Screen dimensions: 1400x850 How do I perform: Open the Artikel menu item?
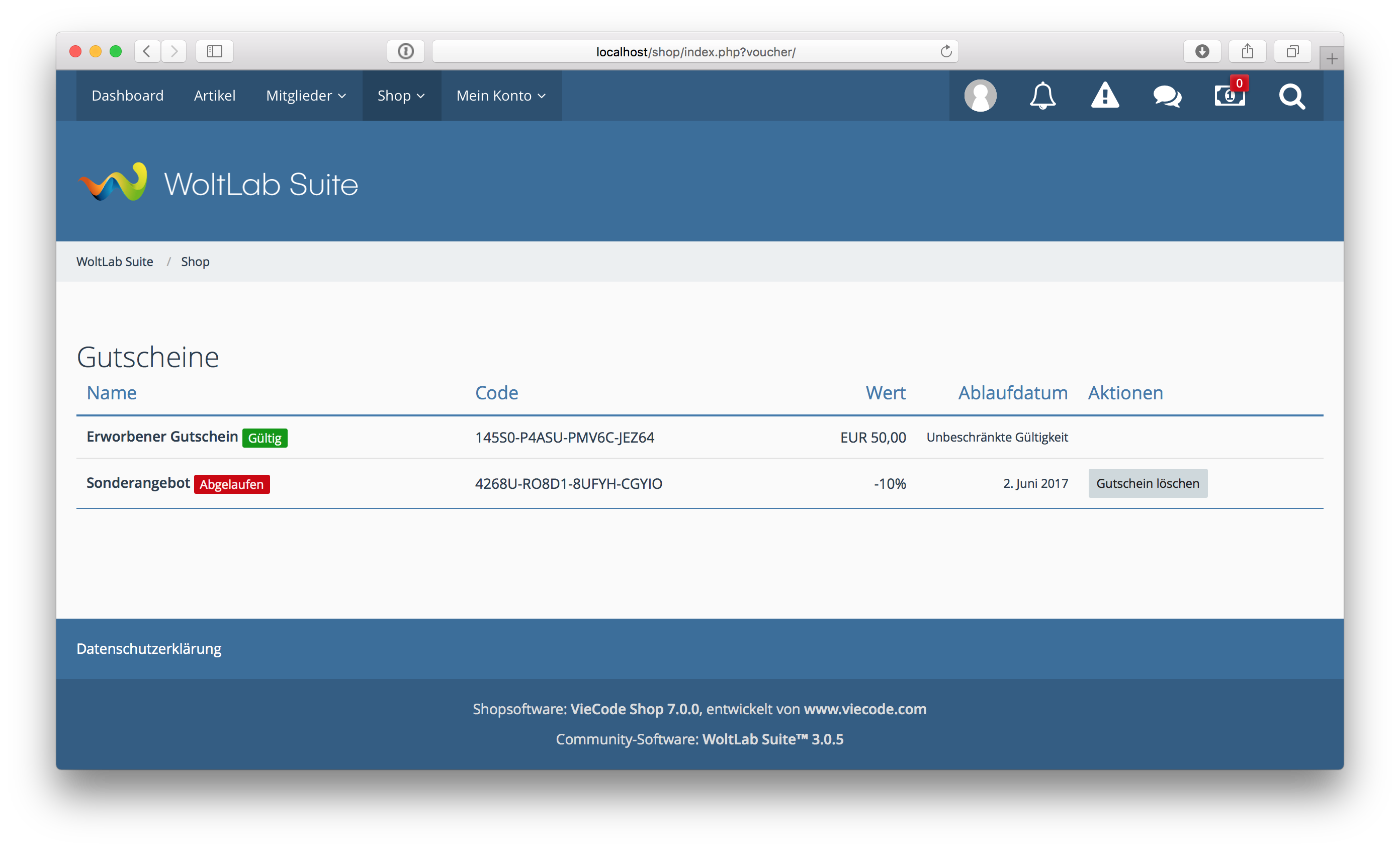coord(215,96)
